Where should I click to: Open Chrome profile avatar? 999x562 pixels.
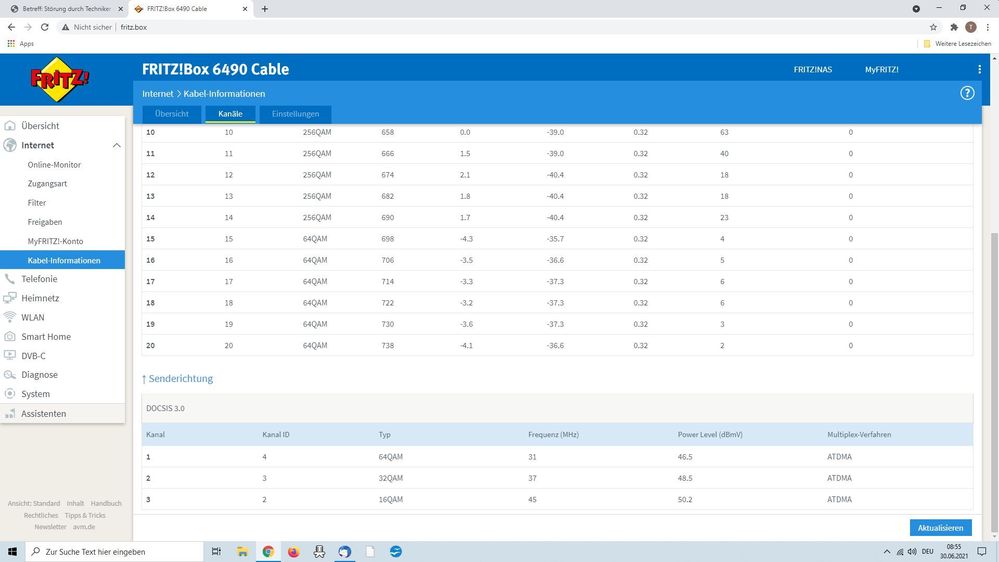click(970, 27)
